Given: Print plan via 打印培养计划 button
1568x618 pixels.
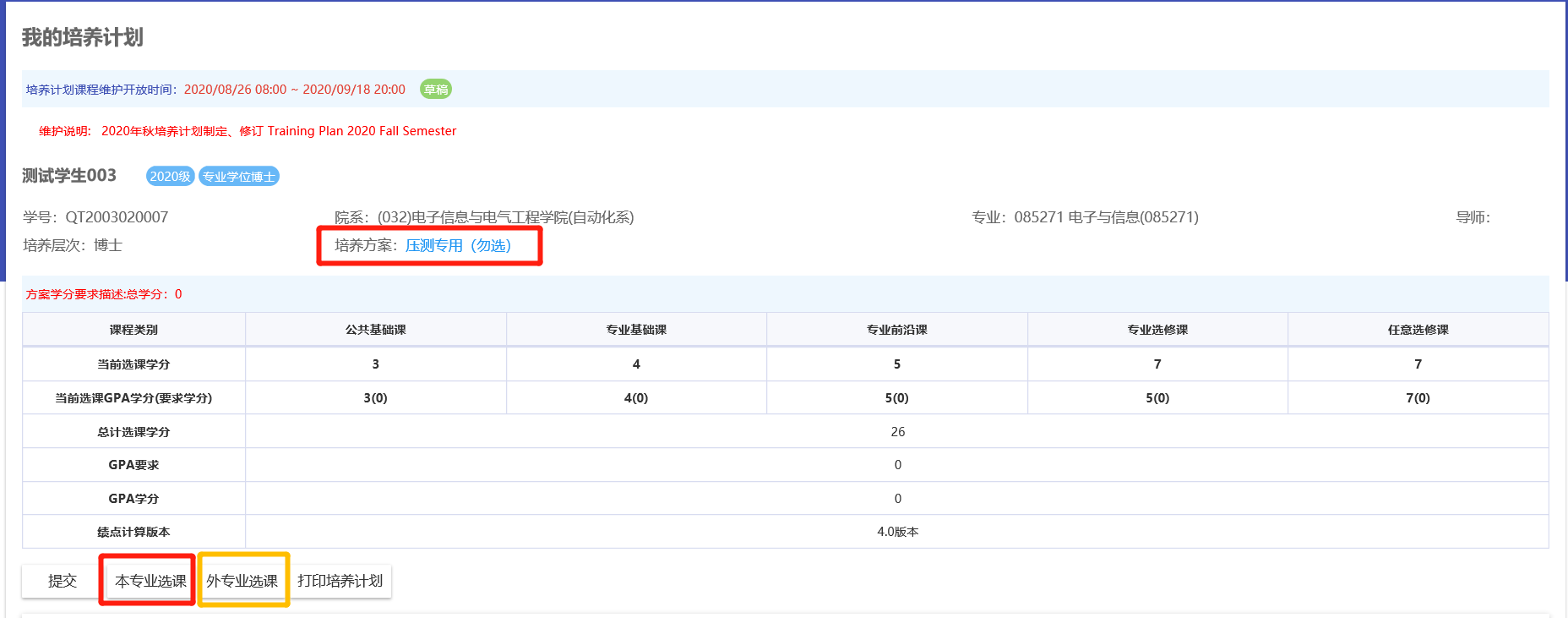Looking at the screenshot, I should 340,581.
